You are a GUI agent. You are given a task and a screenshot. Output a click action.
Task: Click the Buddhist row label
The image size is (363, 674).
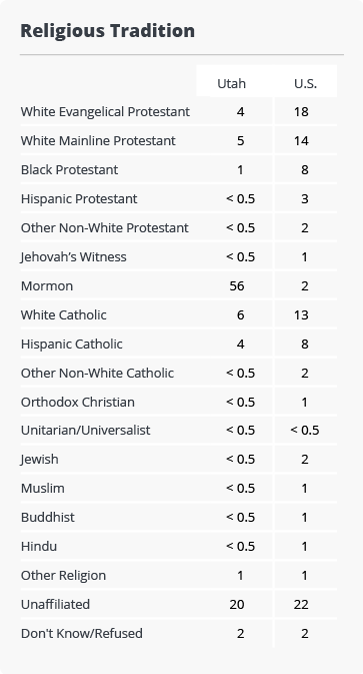tap(48, 517)
